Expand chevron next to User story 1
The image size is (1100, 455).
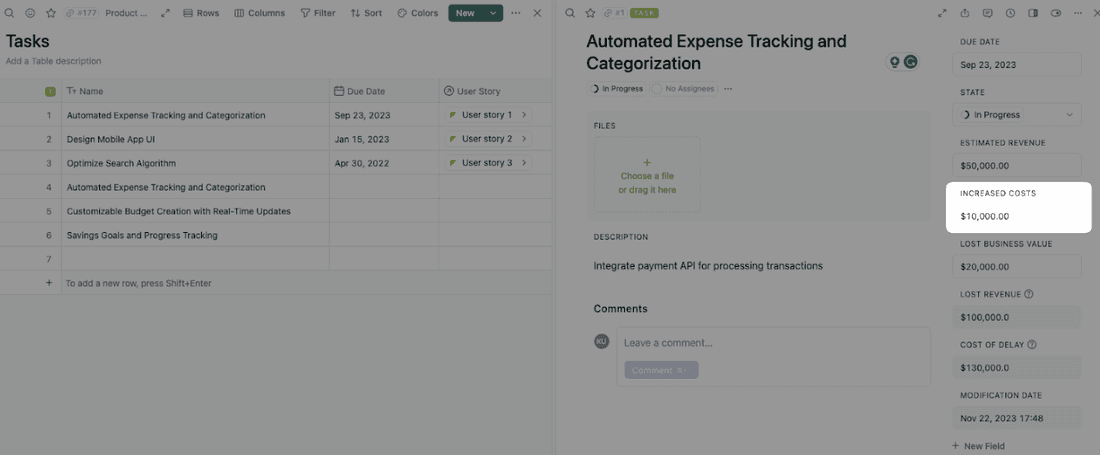pyautogui.click(x=523, y=114)
